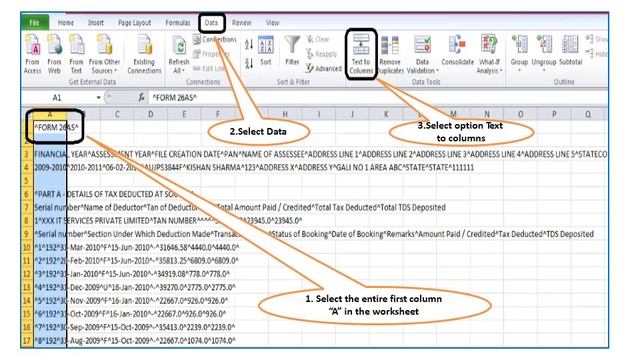The image size is (640, 360).
Task: Select row 7 header
Action: coord(27,207)
